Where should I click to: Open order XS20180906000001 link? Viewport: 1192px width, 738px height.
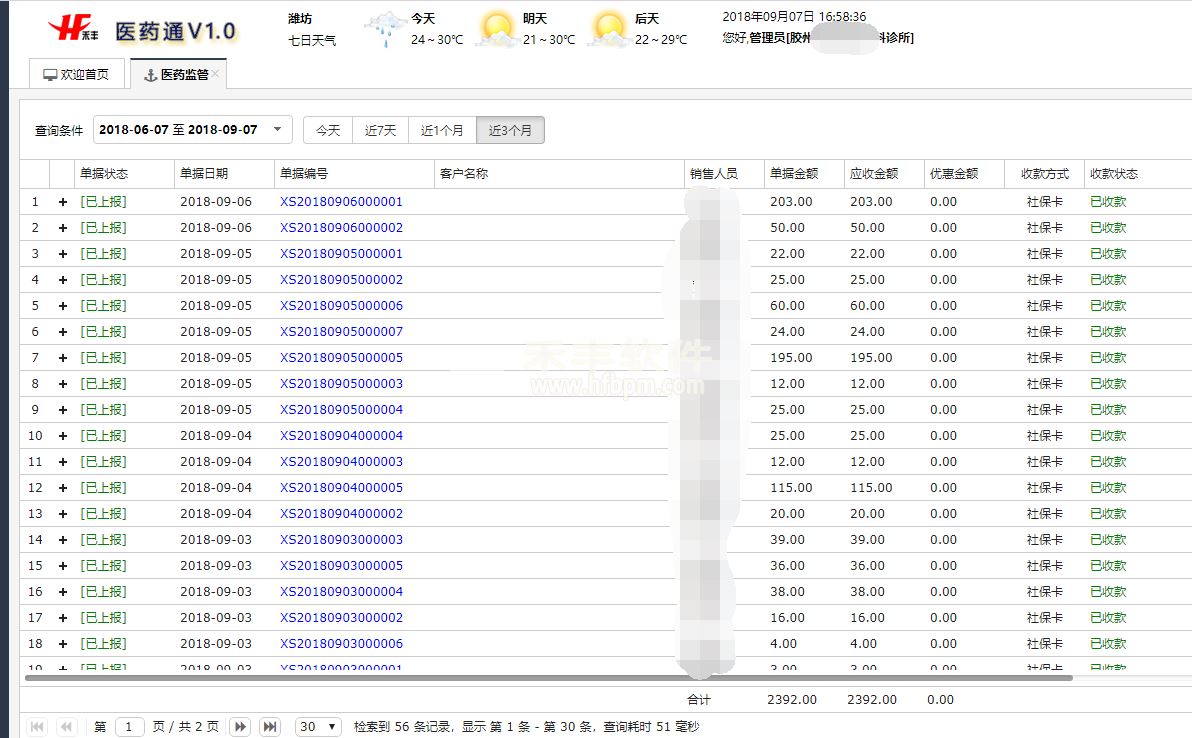click(341, 202)
